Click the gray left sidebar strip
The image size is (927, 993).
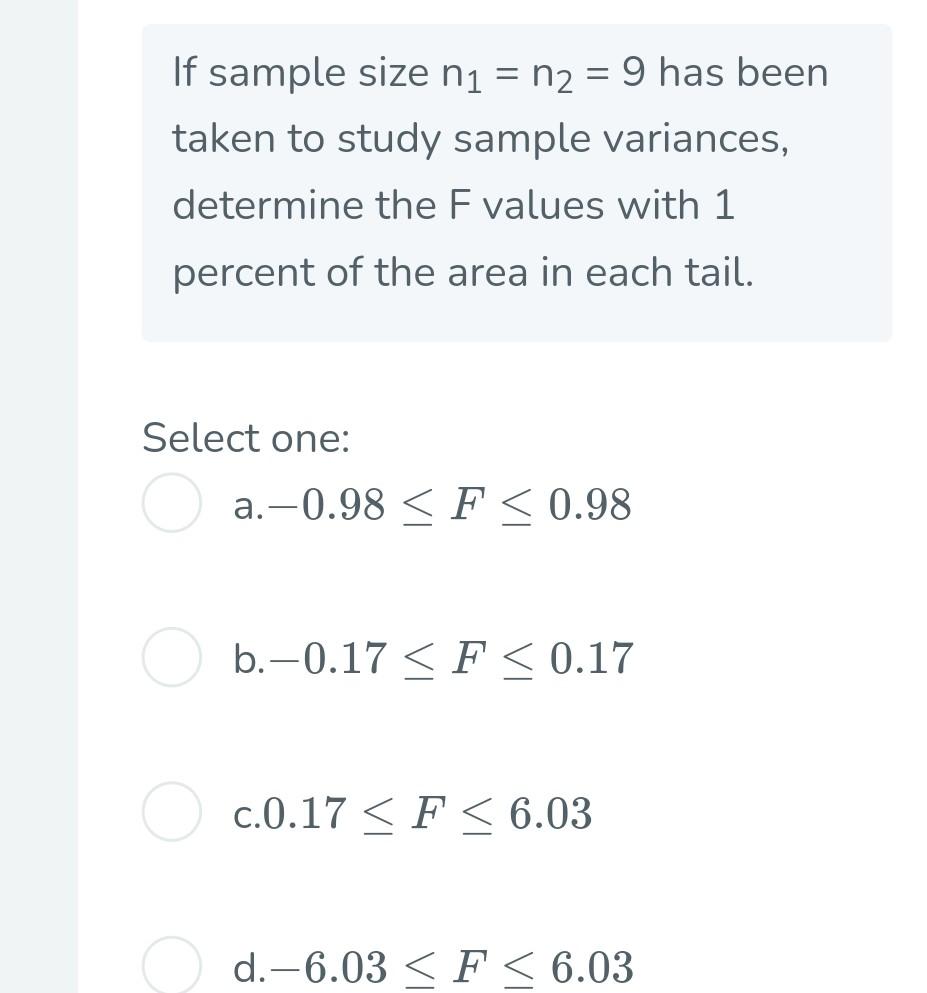[39, 496]
